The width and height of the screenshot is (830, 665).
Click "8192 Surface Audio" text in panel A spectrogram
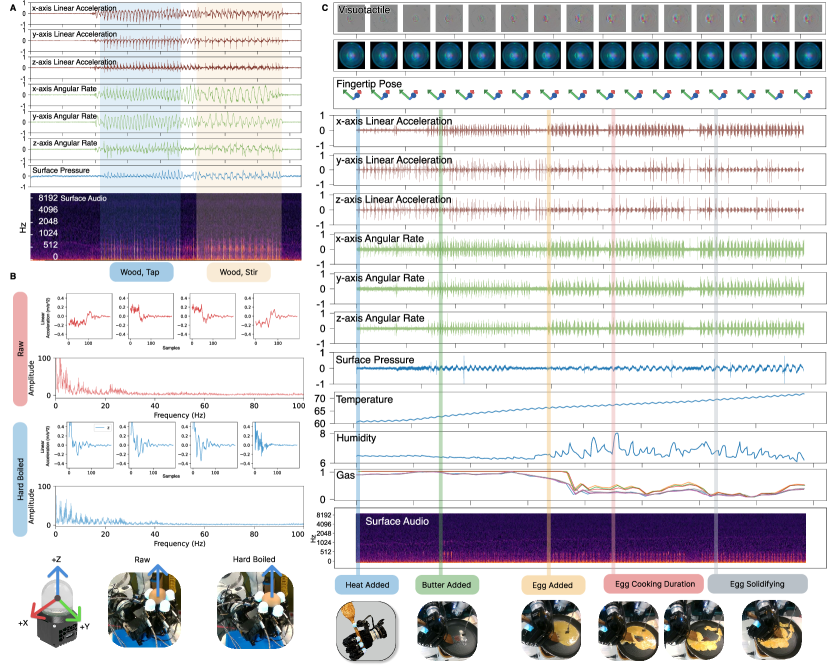[73, 198]
